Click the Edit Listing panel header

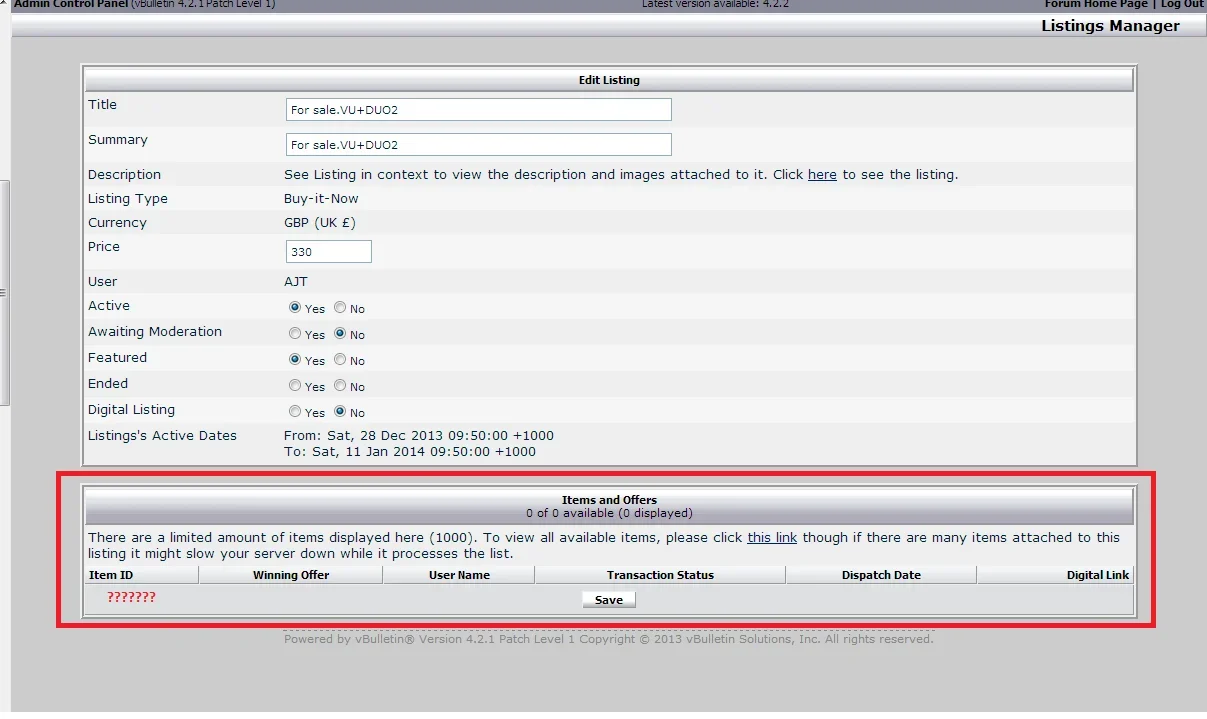tap(609, 80)
